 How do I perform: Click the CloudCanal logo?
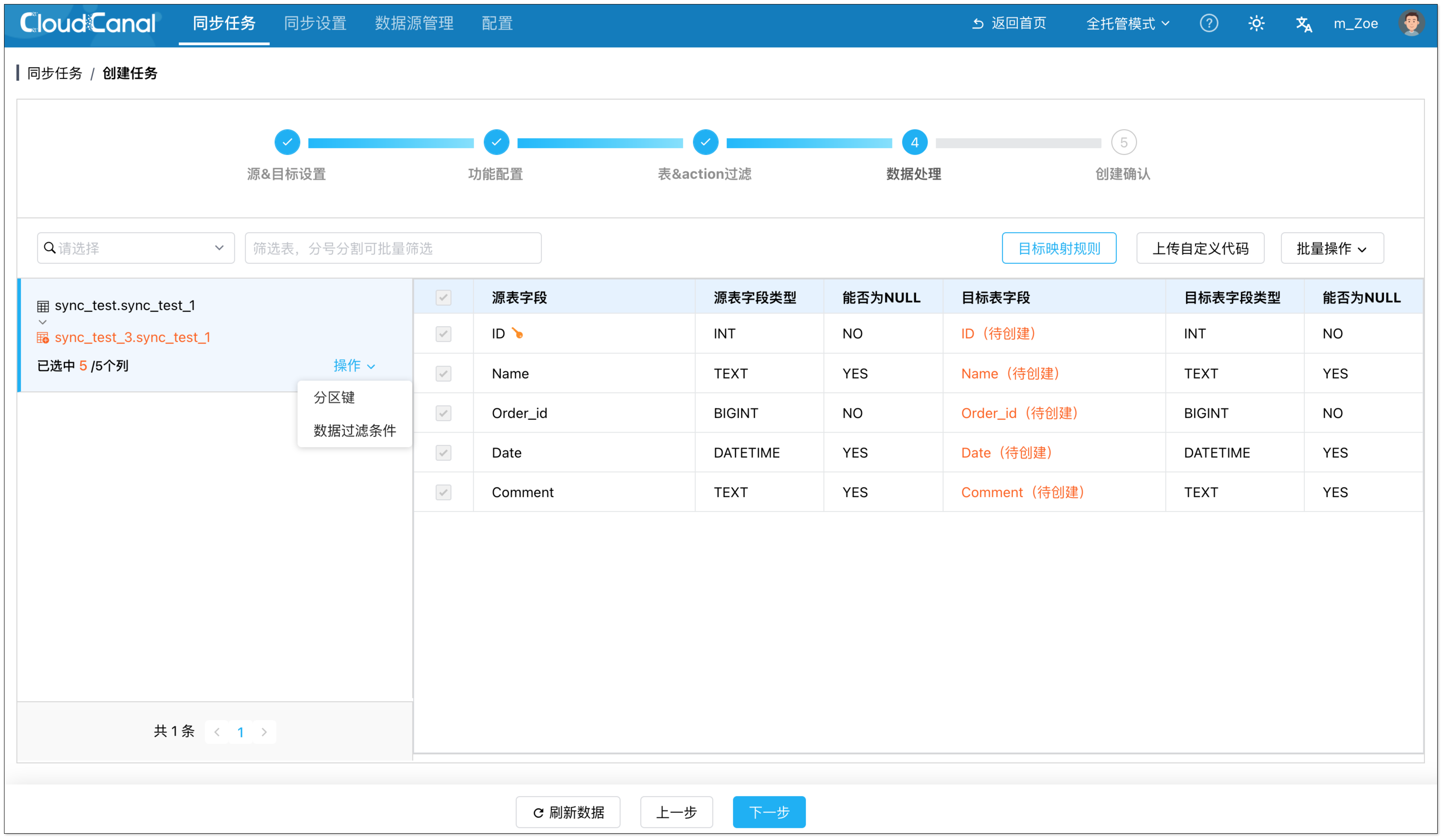(88, 23)
